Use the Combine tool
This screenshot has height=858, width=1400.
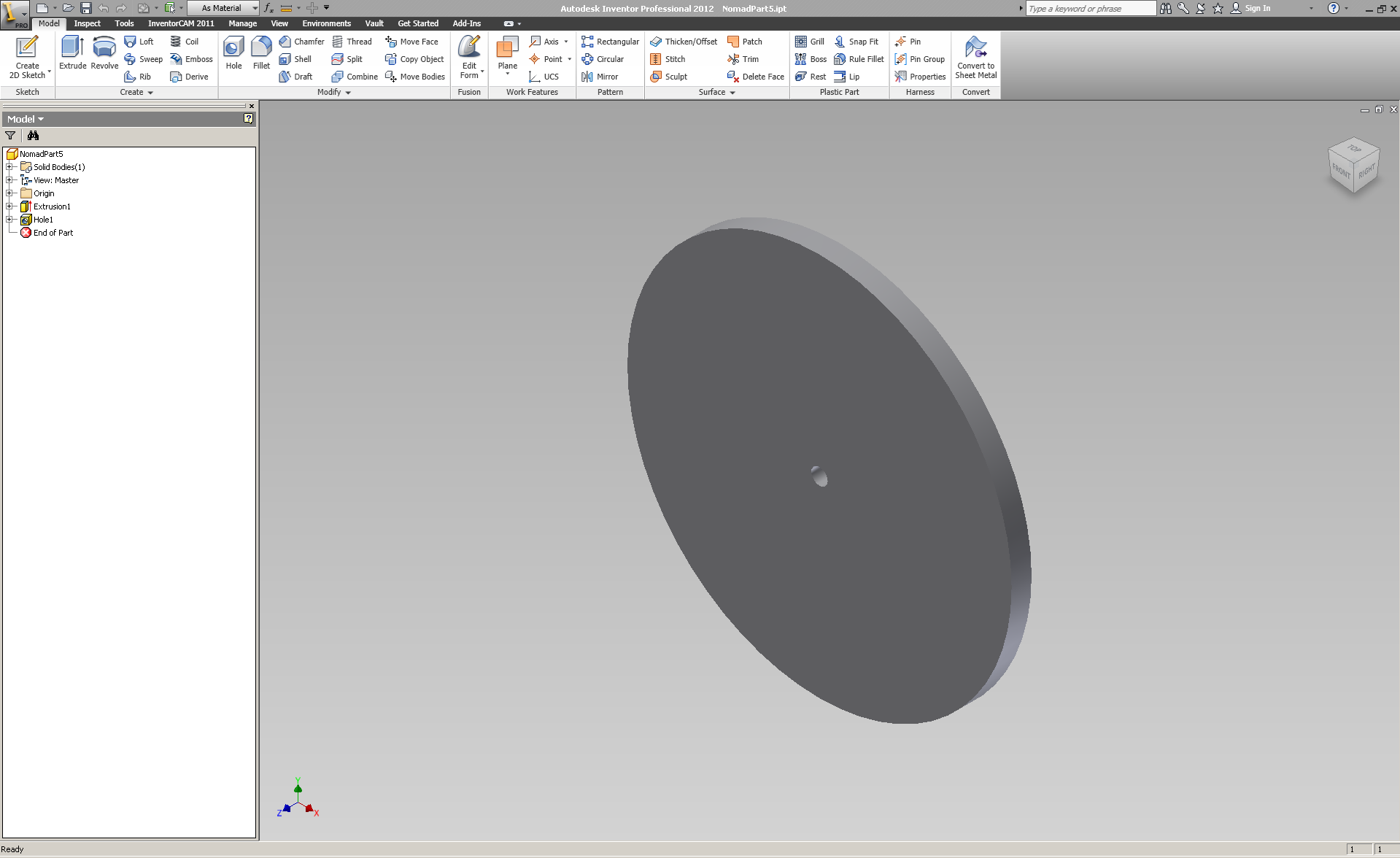click(355, 77)
